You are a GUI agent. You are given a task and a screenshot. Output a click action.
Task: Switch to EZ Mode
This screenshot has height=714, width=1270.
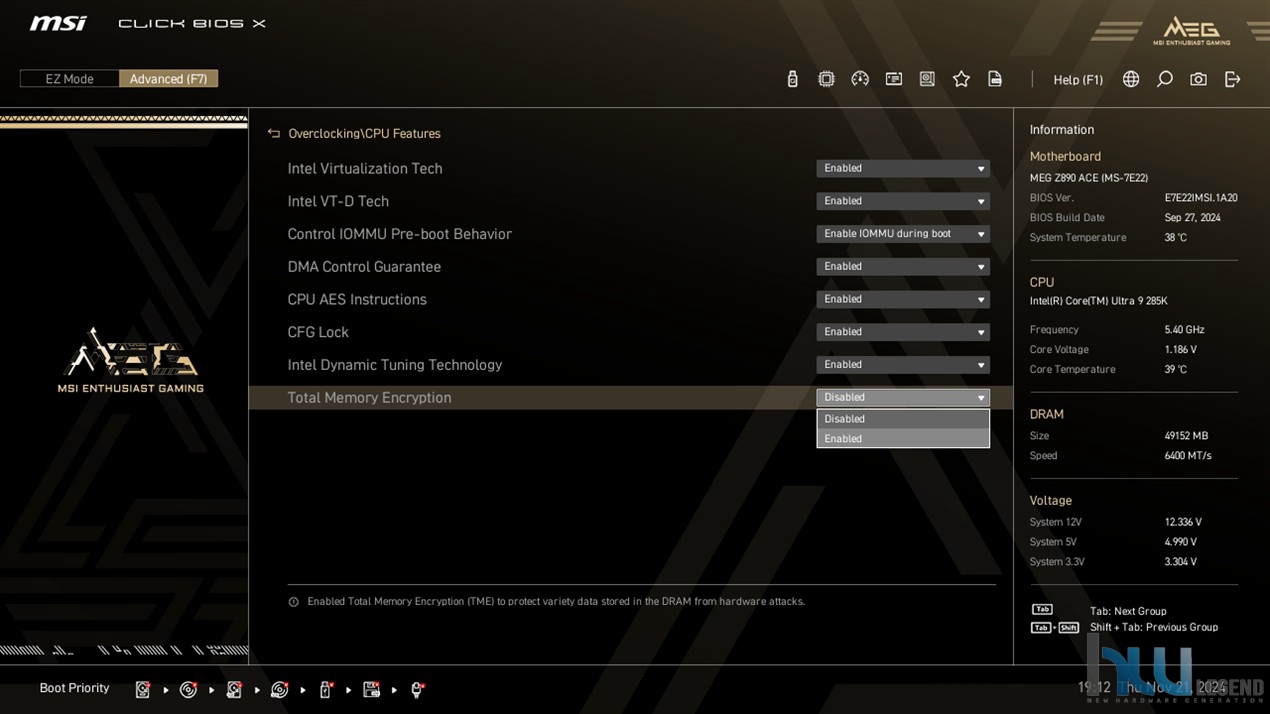pyautogui.click(x=69, y=79)
